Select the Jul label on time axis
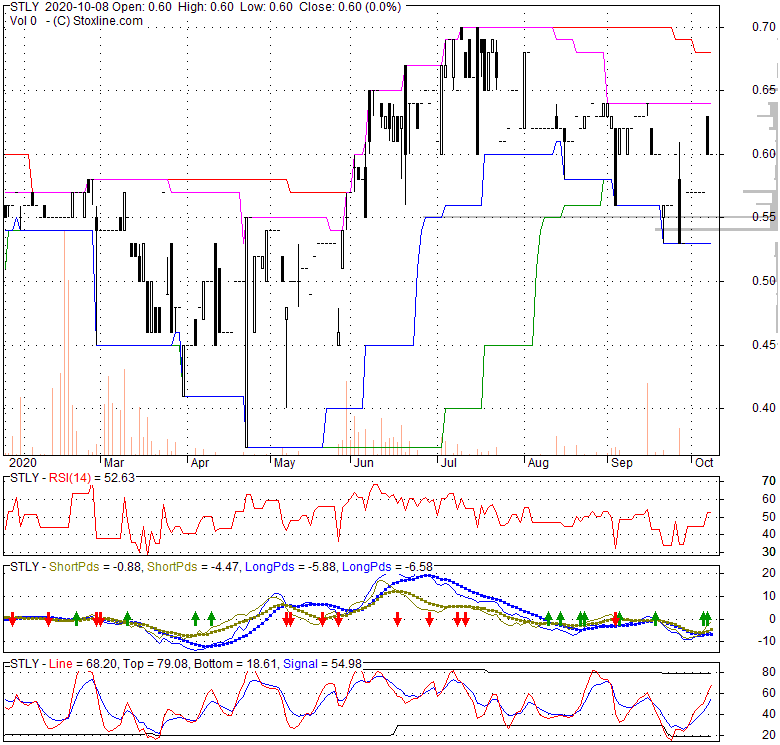This screenshot has width=780, height=745. [449, 463]
